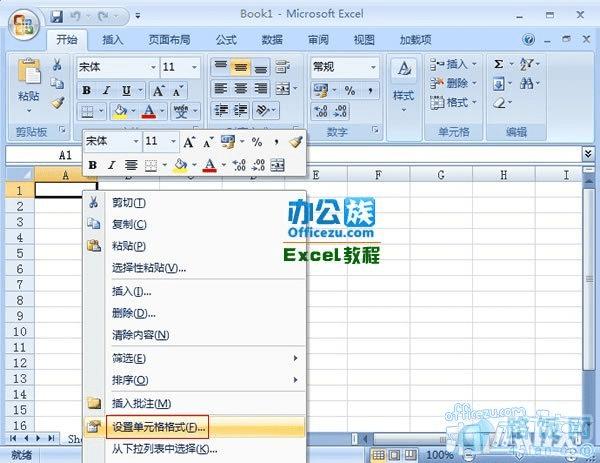Click the AutoSum sigma icon
This screenshot has width=600, height=463.
coord(498,64)
